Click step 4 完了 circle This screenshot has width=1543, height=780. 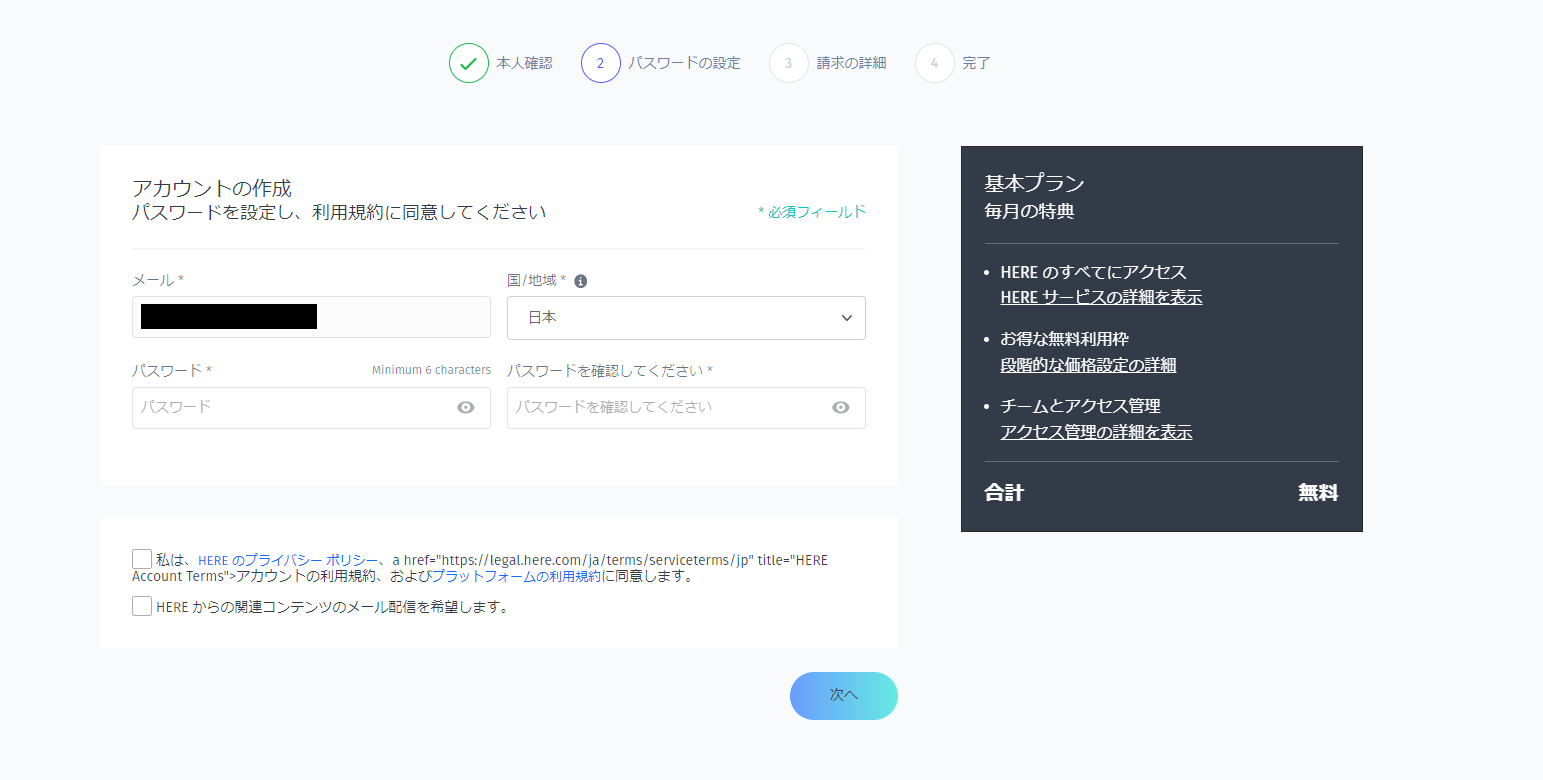pyautogui.click(x=934, y=62)
